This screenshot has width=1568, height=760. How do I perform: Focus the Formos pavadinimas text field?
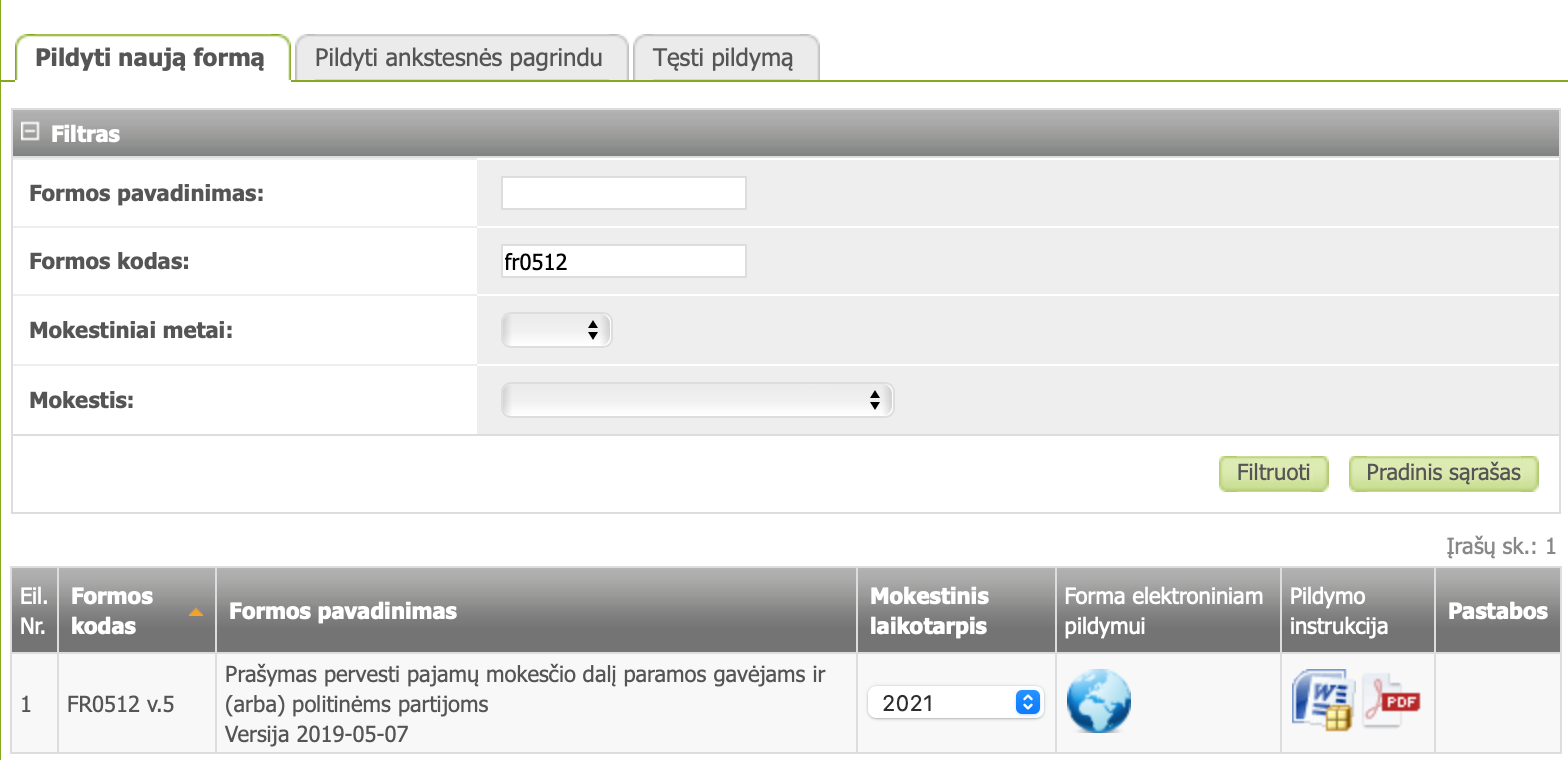[624, 193]
